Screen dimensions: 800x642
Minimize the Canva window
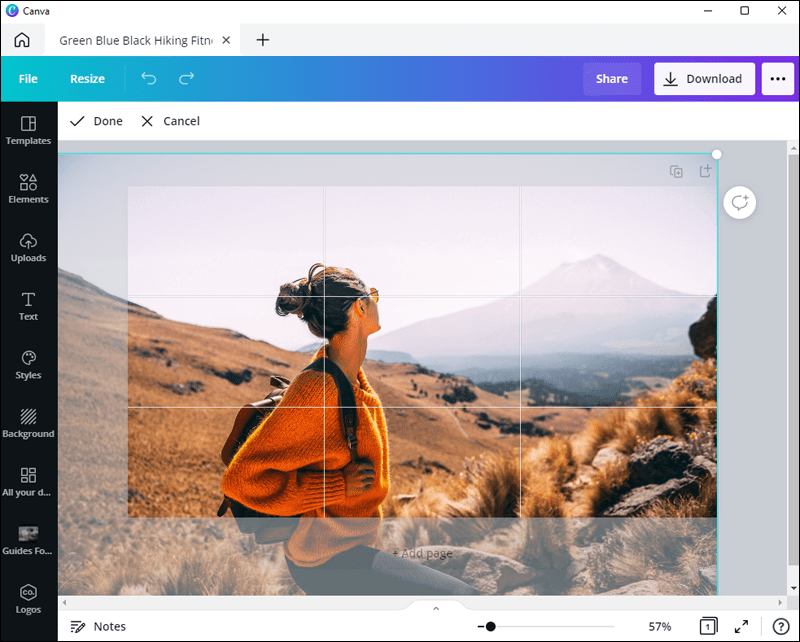point(708,11)
